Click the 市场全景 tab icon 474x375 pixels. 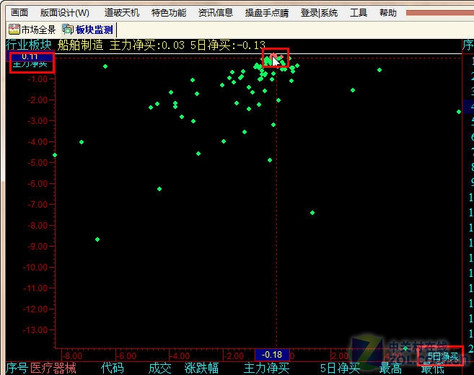coord(14,29)
